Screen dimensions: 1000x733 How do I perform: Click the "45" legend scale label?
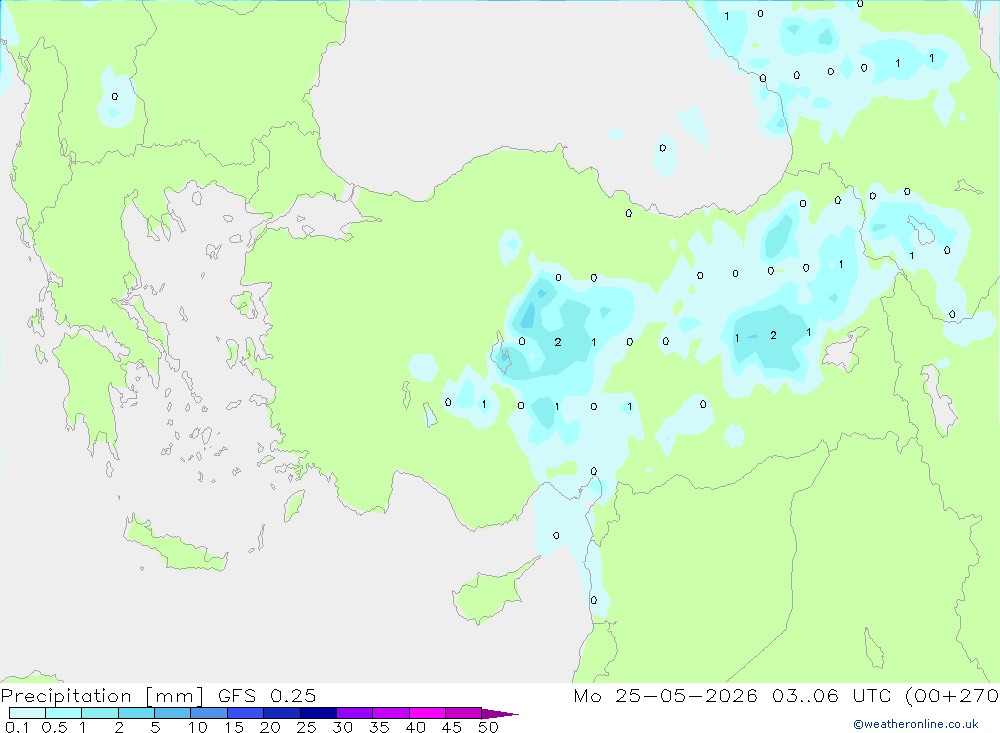[452, 727]
